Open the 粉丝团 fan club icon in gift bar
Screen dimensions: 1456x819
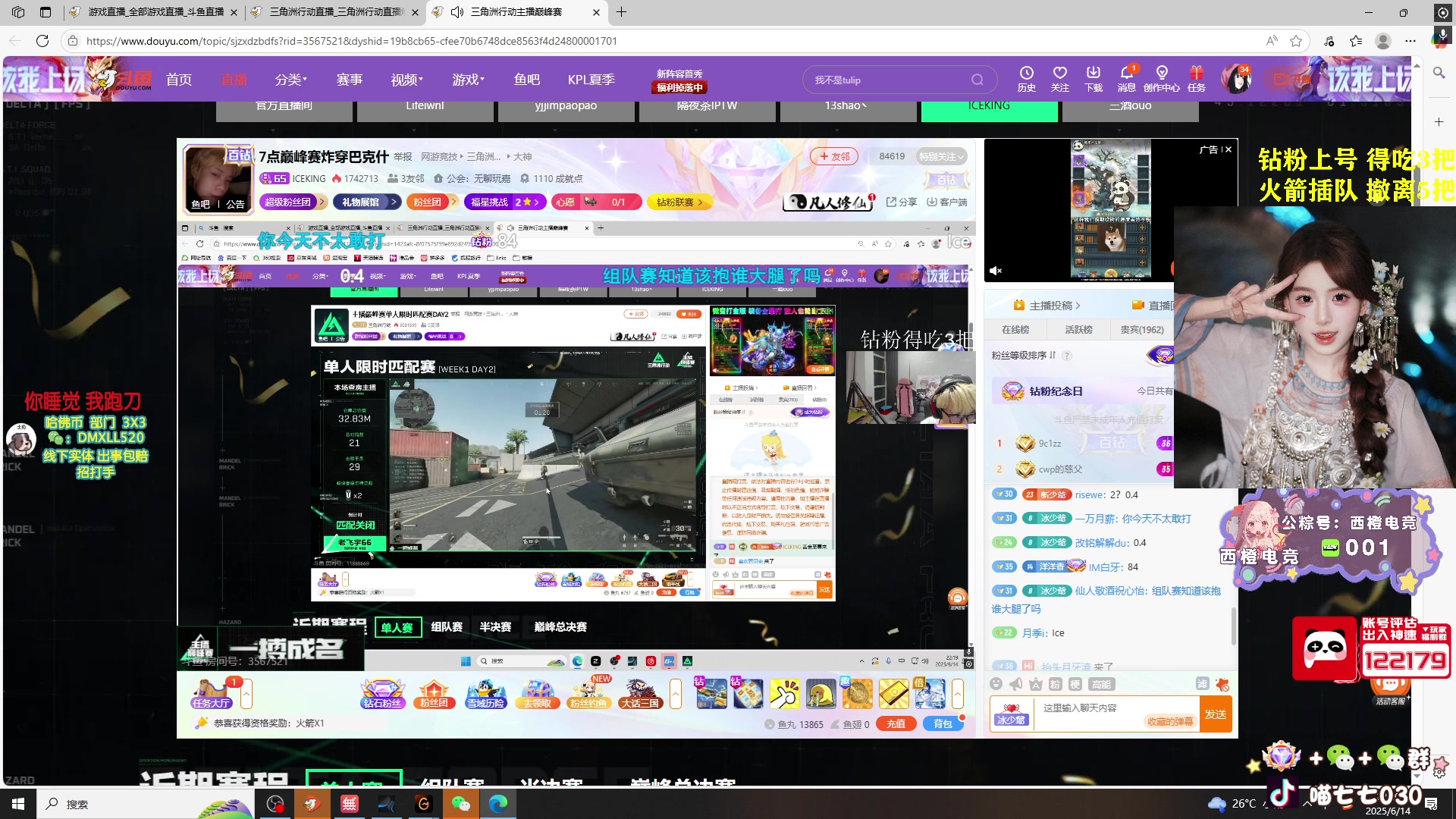pos(434,694)
